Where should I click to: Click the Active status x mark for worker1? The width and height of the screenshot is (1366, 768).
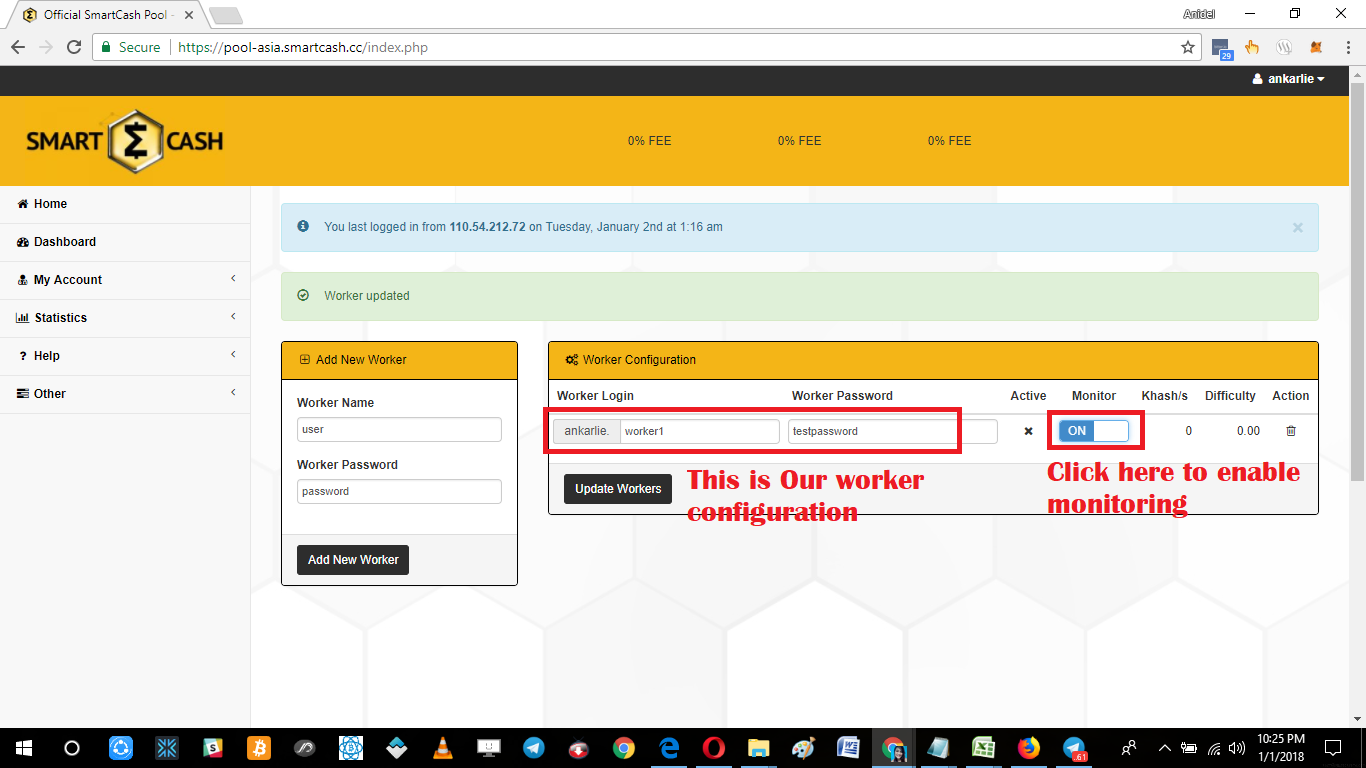[x=1028, y=431]
